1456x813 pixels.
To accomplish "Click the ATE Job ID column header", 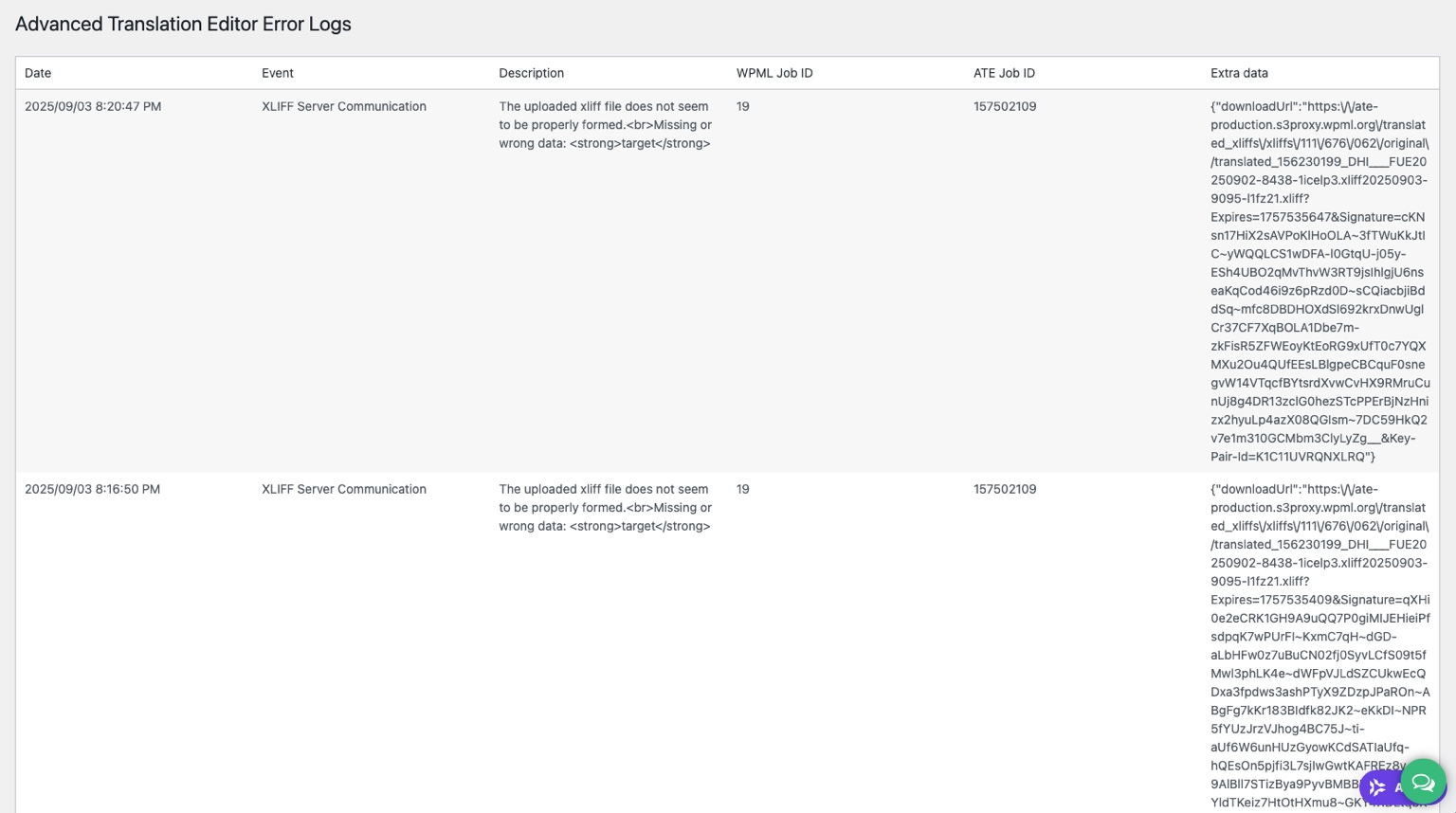I will [x=1004, y=73].
